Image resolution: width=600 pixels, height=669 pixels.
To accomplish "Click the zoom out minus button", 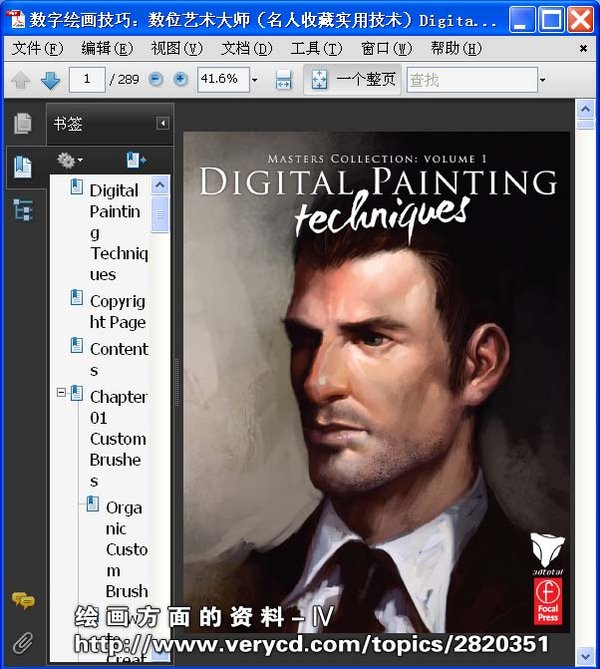I will pyautogui.click(x=156, y=79).
